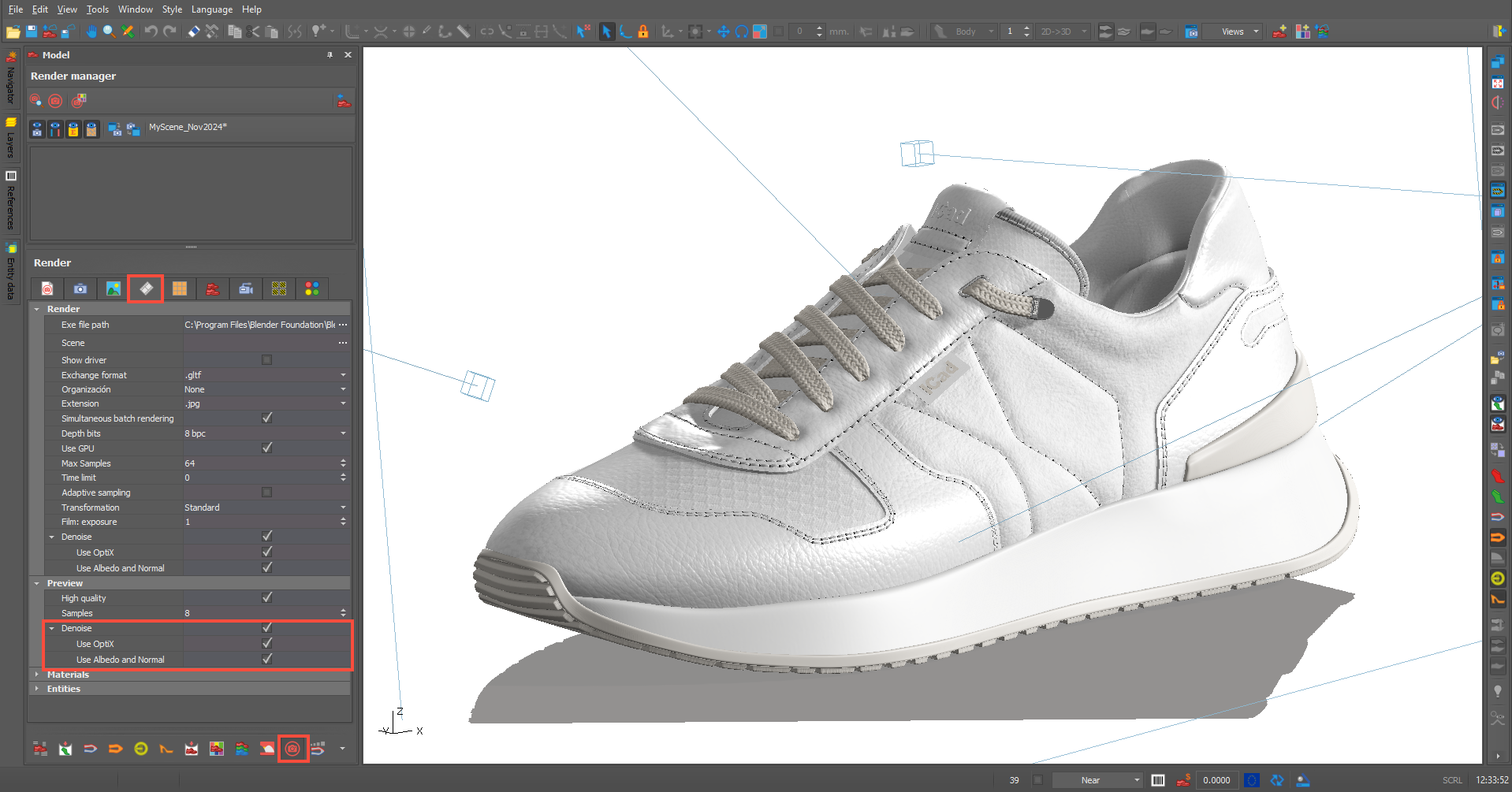Open the Depth bits dropdown
The height and width of the screenshot is (792, 1512).
(x=343, y=433)
